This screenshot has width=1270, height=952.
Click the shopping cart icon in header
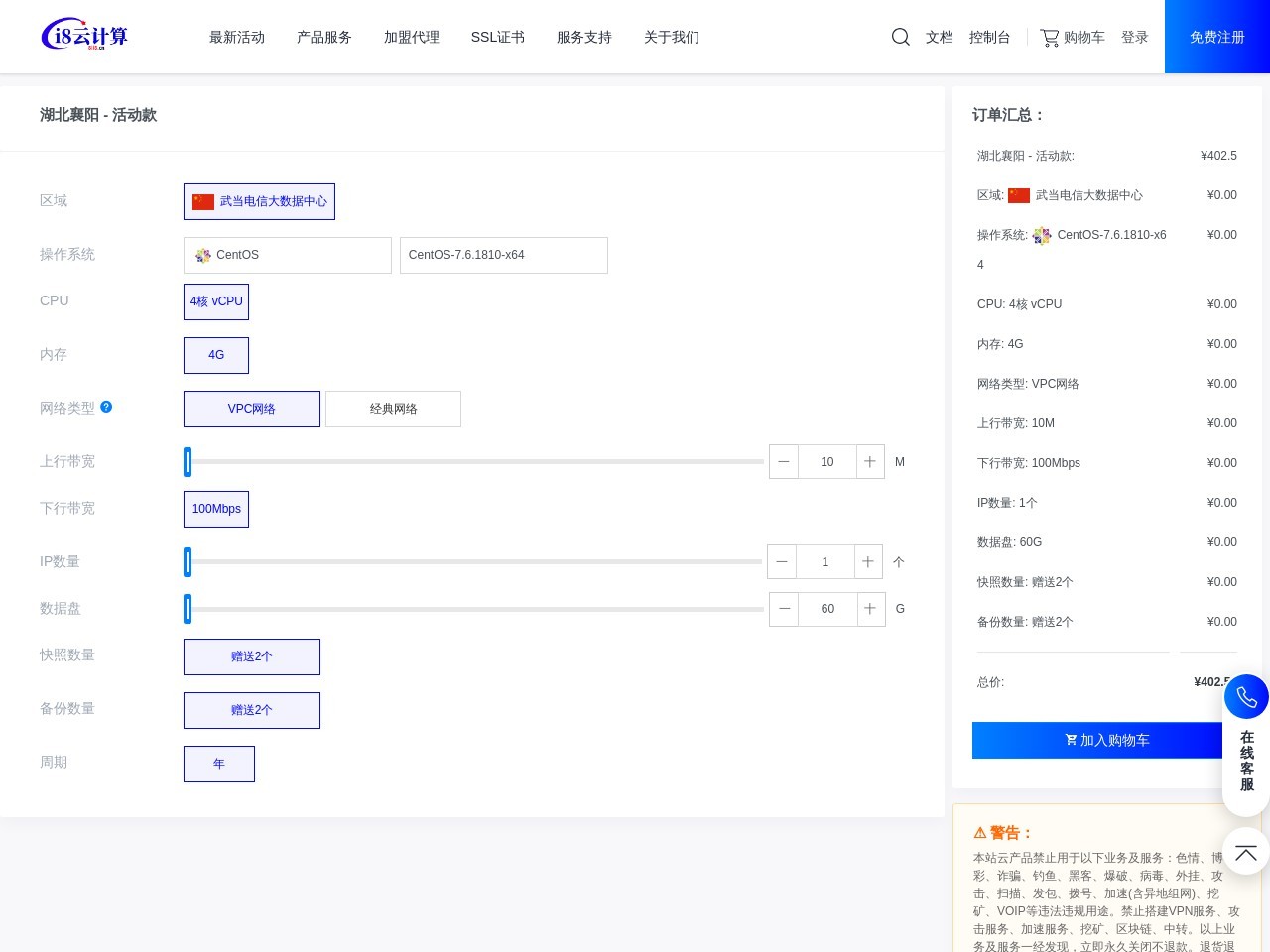(x=1049, y=37)
